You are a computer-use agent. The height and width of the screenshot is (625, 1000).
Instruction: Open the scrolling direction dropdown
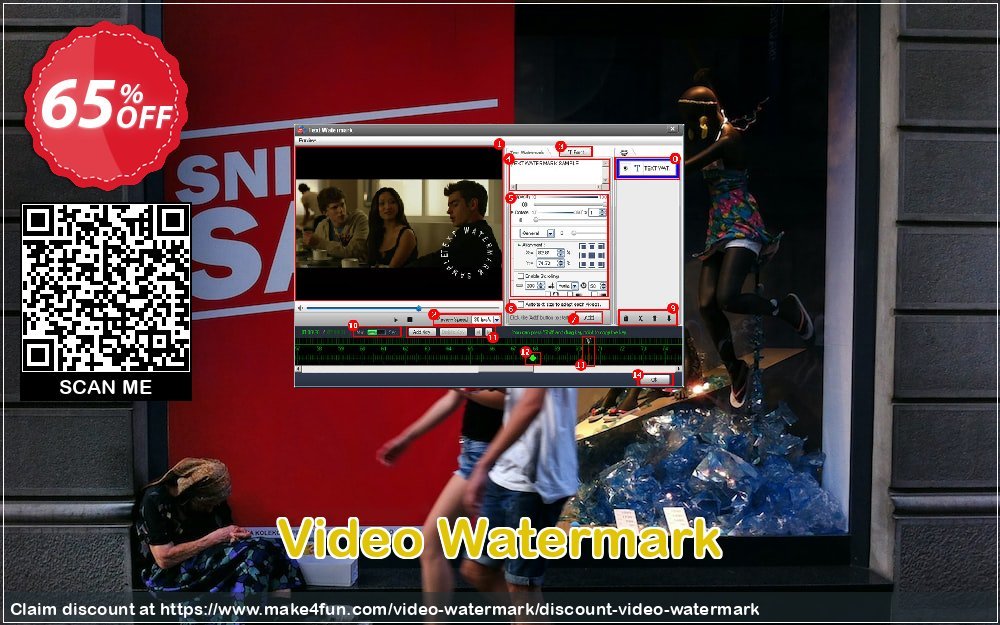[568, 286]
